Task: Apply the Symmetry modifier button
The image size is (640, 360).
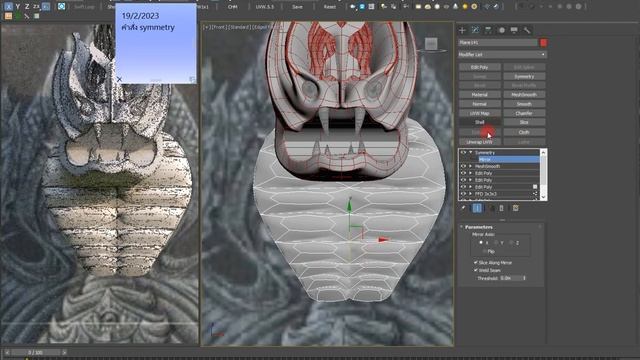Action: [524, 76]
